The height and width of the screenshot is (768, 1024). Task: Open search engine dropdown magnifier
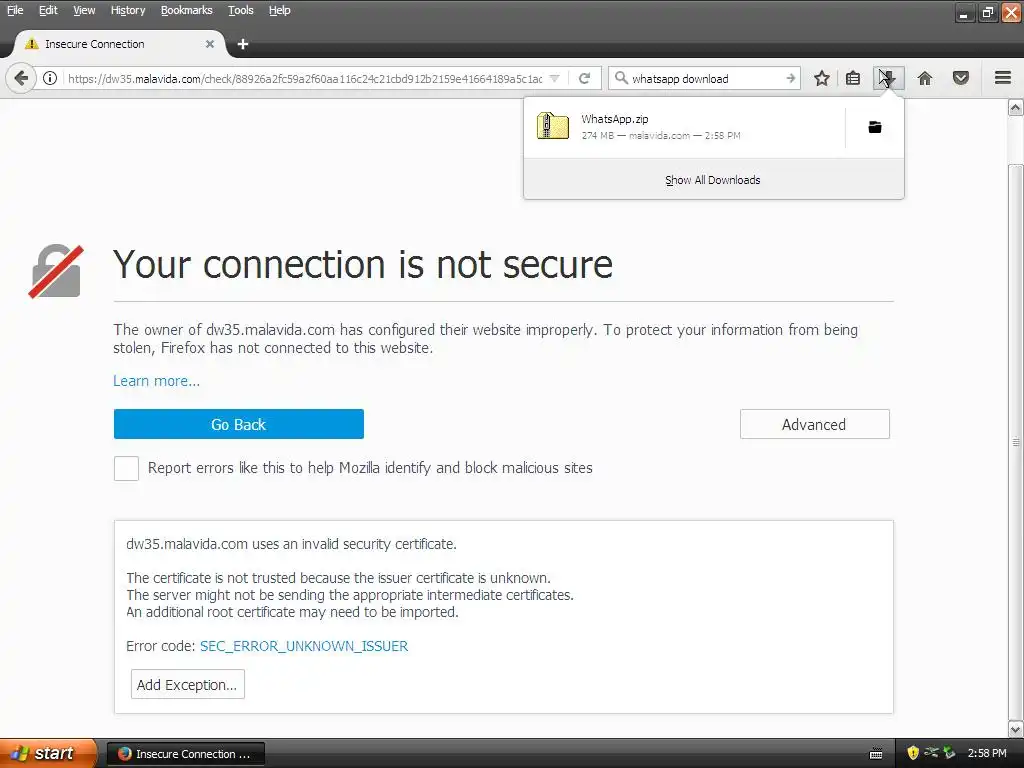pyautogui.click(x=620, y=78)
